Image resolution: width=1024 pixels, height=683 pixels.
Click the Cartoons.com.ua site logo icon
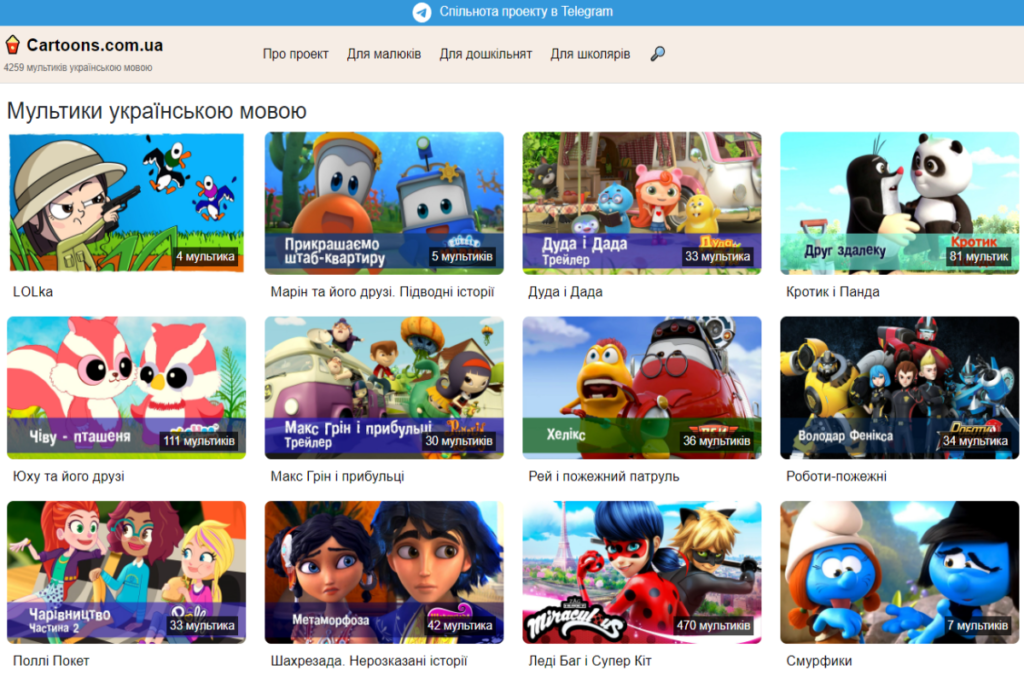(12, 45)
